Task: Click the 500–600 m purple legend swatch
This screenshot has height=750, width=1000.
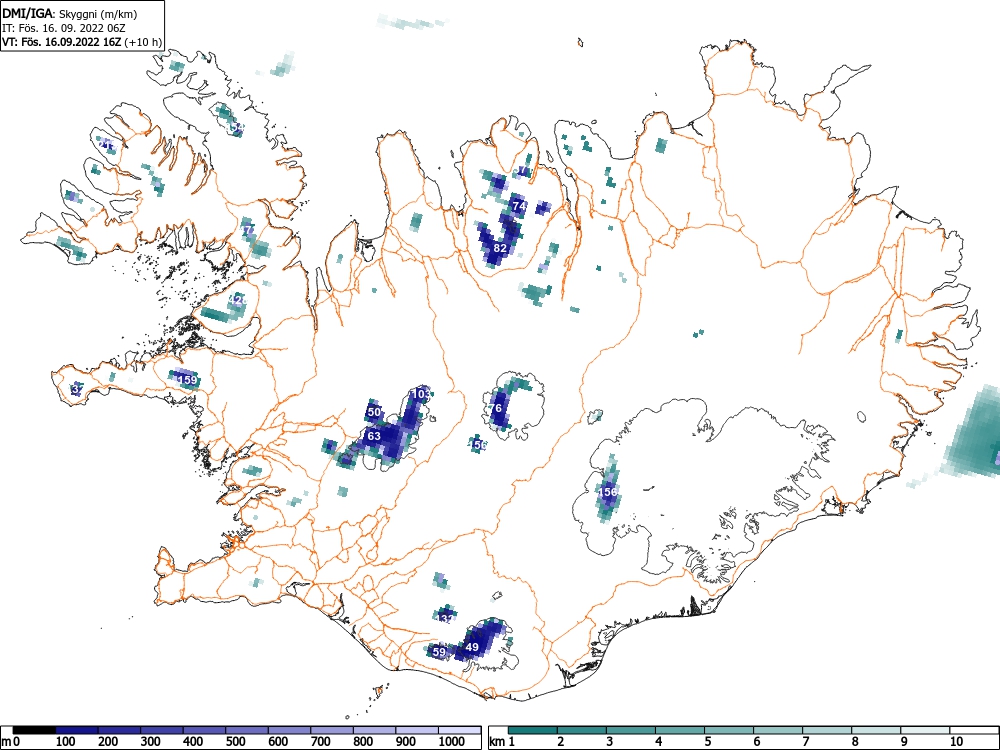Action: coord(247,730)
